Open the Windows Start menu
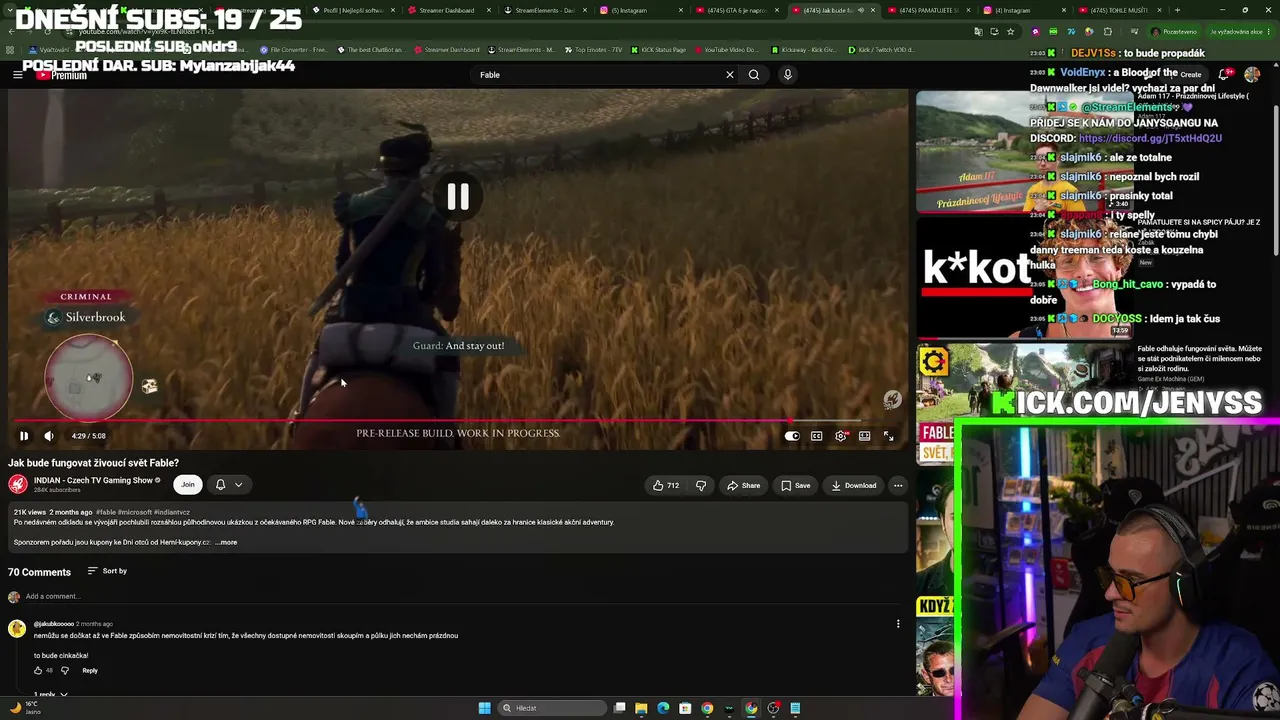The image size is (1280, 720). 485,708
